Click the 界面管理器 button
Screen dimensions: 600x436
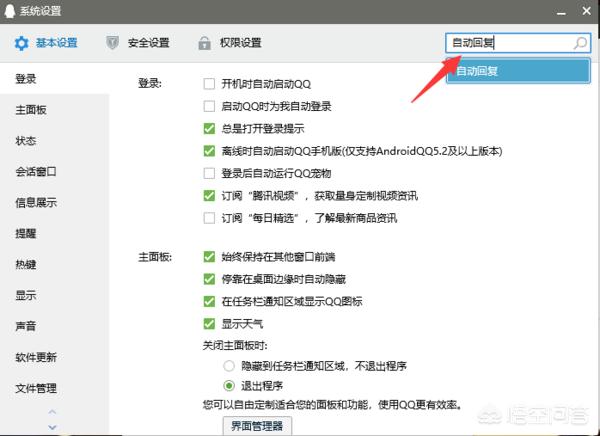[257, 426]
